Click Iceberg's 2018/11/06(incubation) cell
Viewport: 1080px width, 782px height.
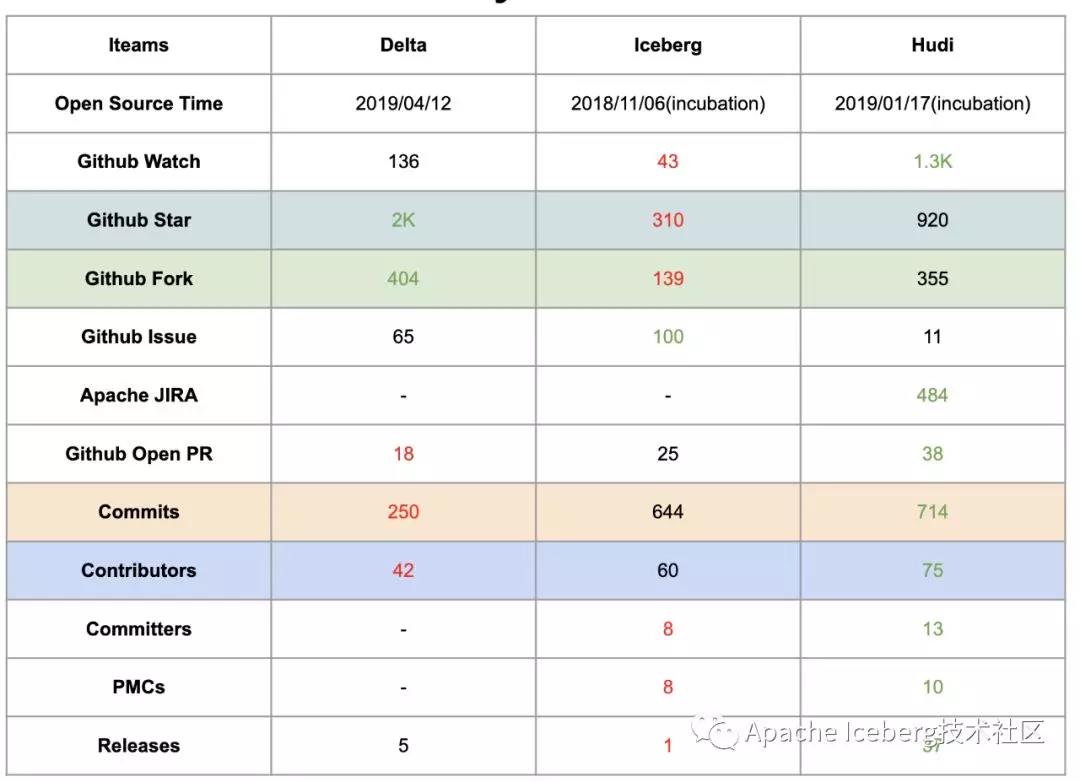pos(667,103)
